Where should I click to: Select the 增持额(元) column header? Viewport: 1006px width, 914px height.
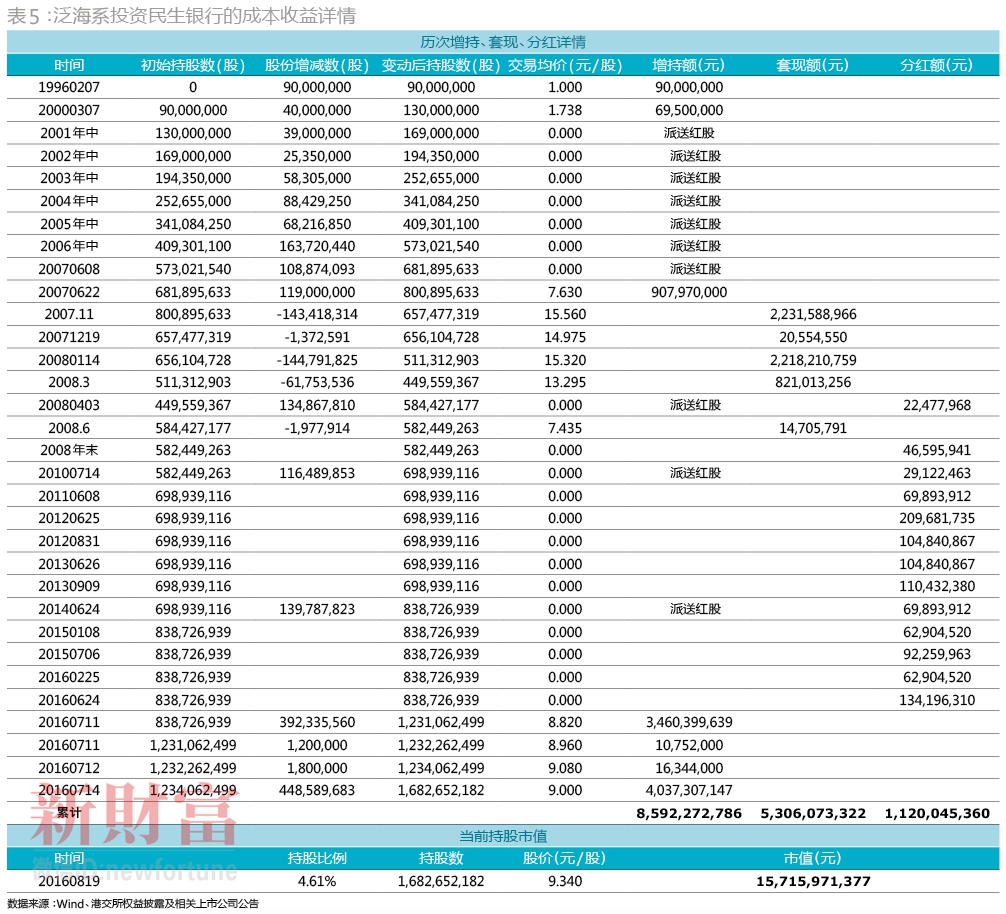(x=688, y=65)
